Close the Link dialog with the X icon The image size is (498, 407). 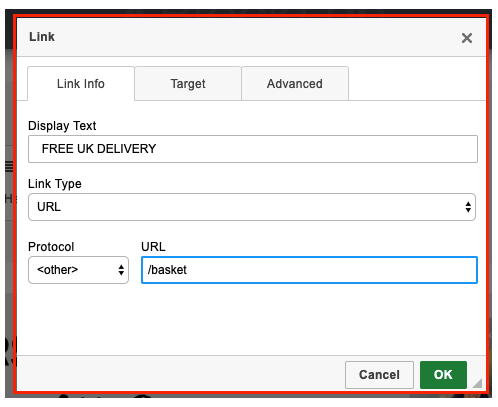click(467, 38)
